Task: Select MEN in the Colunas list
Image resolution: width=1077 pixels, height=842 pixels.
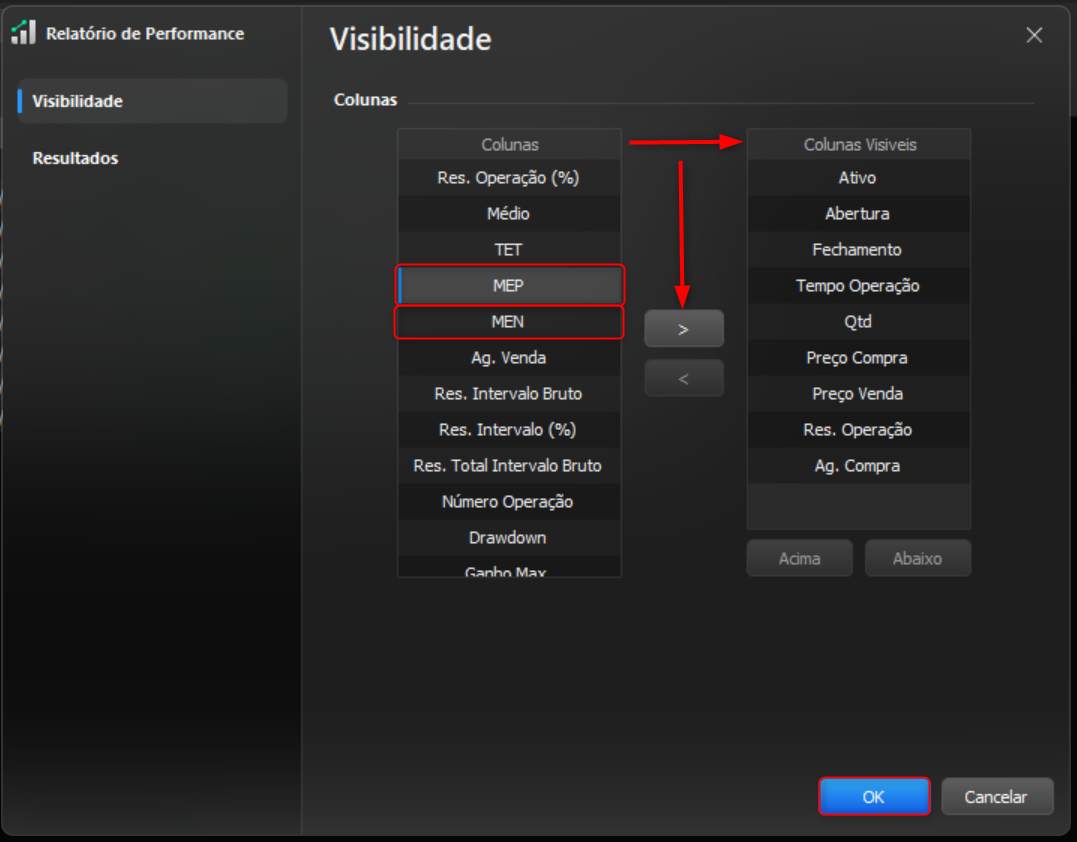Action: tap(509, 321)
